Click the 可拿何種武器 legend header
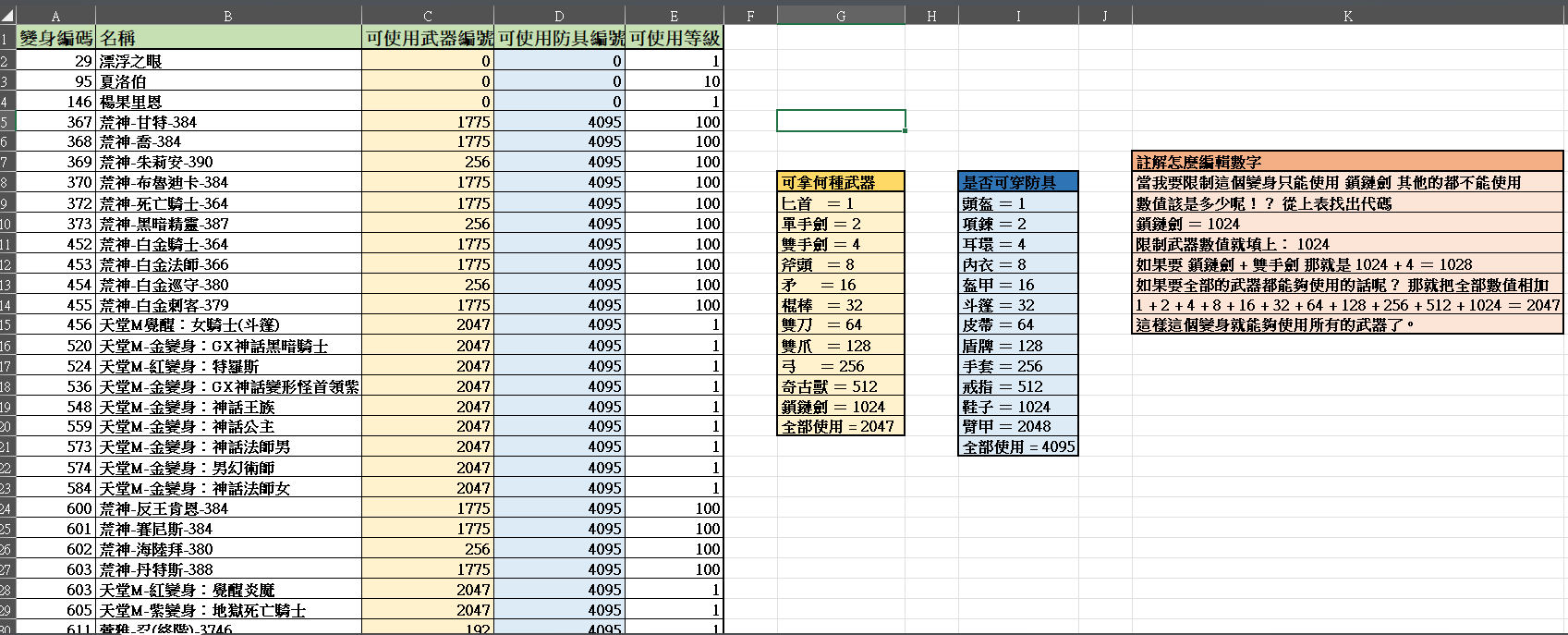Image resolution: width=1568 pixels, height=635 pixels. pos(841,183)
